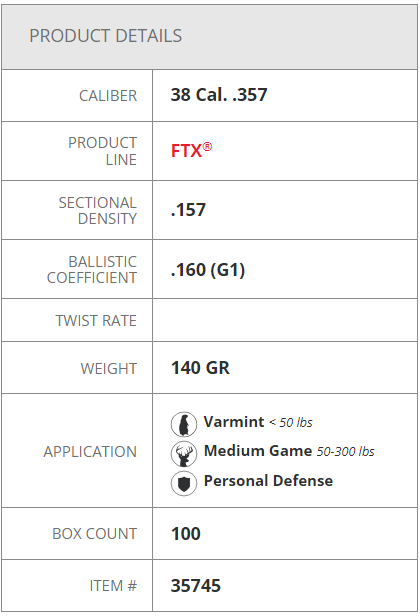Click the 140 GR weight value
Image resolution: width=420 pixels, height=616 pixels.
coord(200,368)
